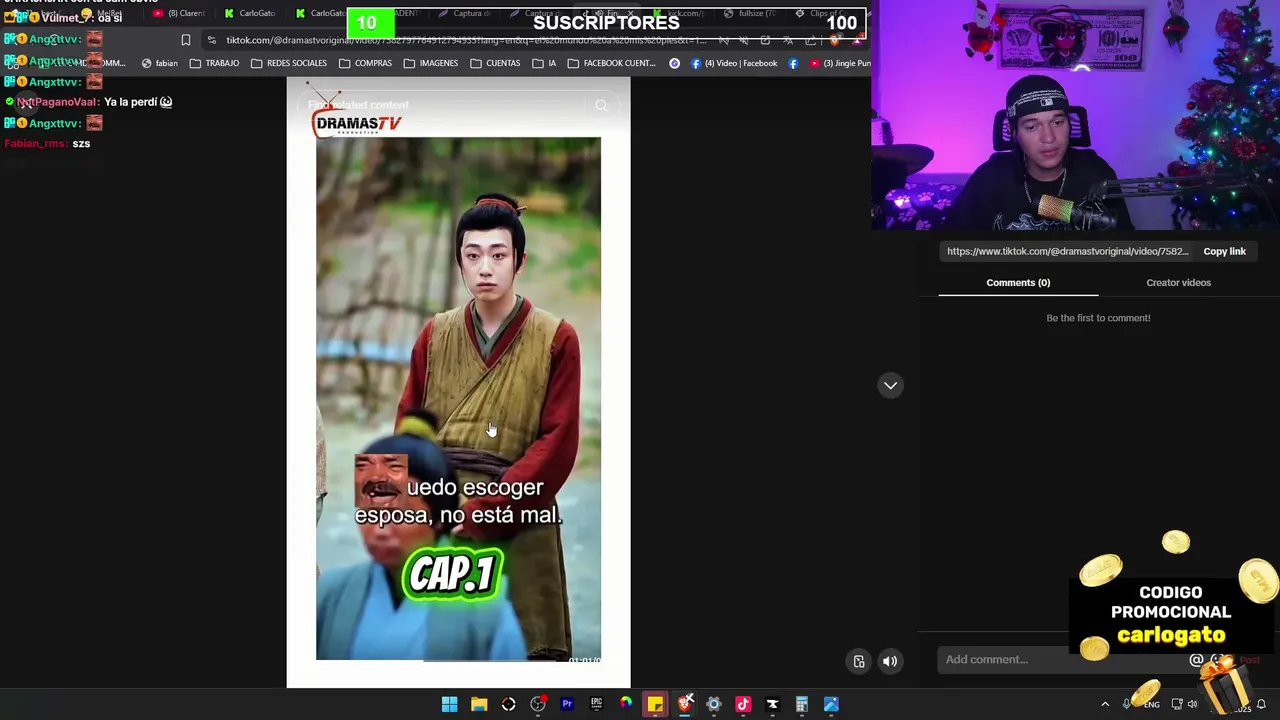Open the notifications bell in the tray

(x=1261, y=704)
